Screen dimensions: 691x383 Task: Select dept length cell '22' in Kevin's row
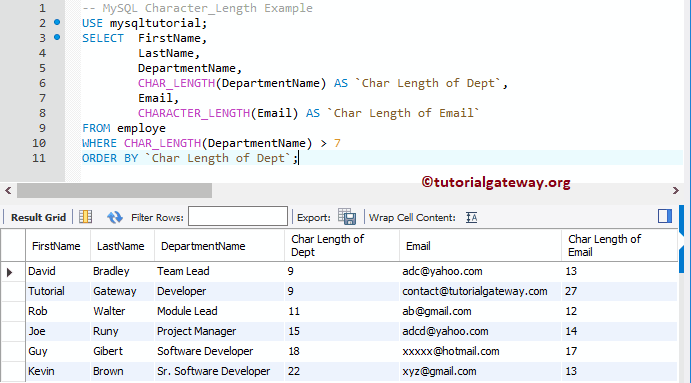342,371
